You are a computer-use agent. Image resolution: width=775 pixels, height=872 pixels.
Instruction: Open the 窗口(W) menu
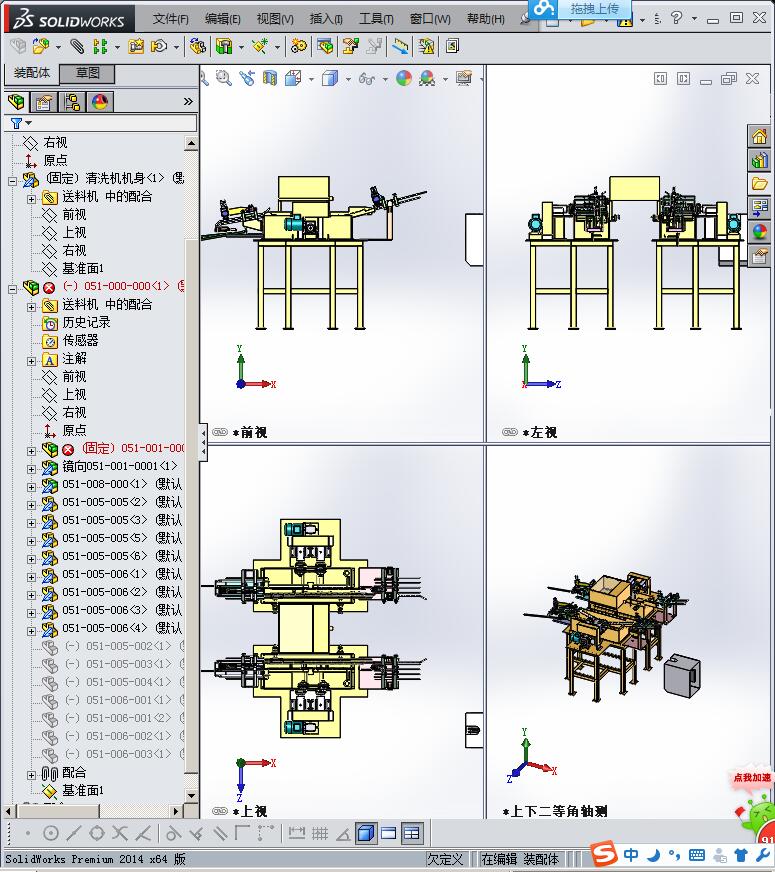[x=430, y=19]
